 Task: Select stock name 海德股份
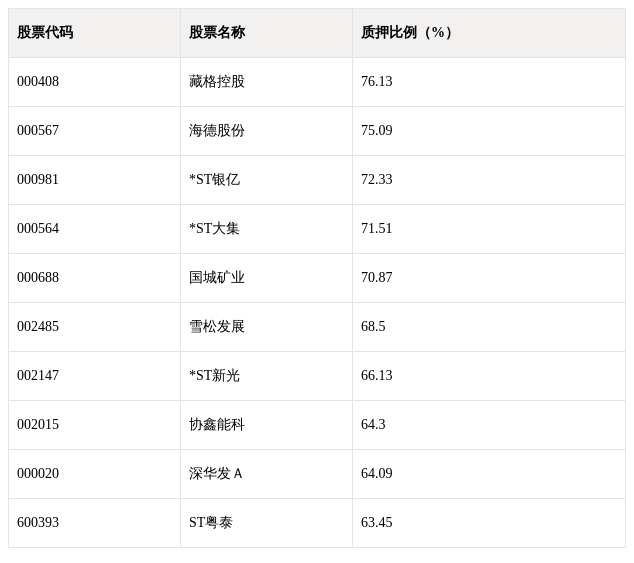pos(217,130)
